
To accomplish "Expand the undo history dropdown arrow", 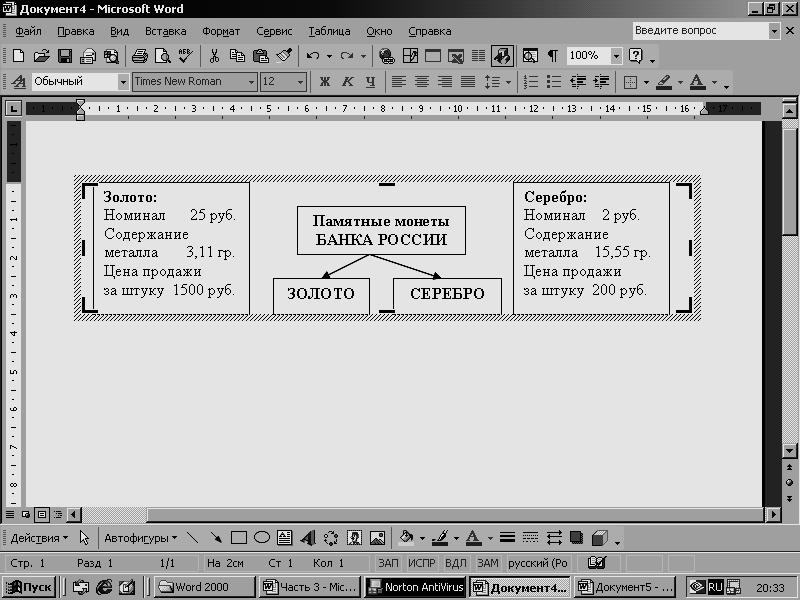I will (329, 56).
